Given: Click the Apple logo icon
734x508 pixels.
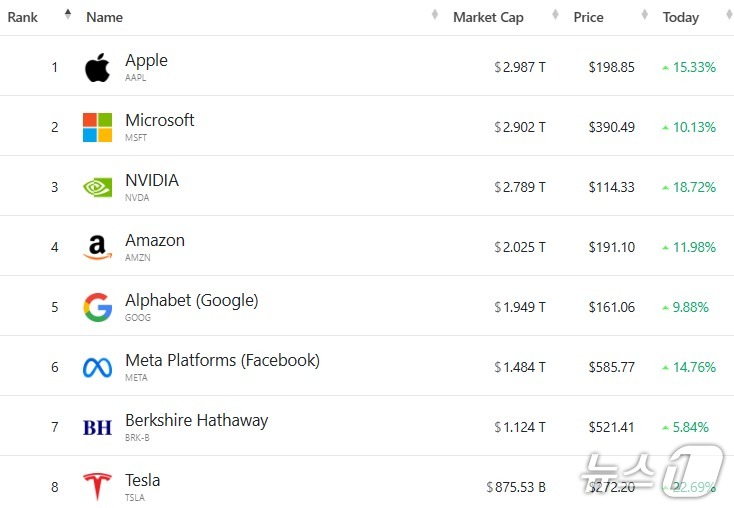Looking at the screenshot, I should coord(97,67).
